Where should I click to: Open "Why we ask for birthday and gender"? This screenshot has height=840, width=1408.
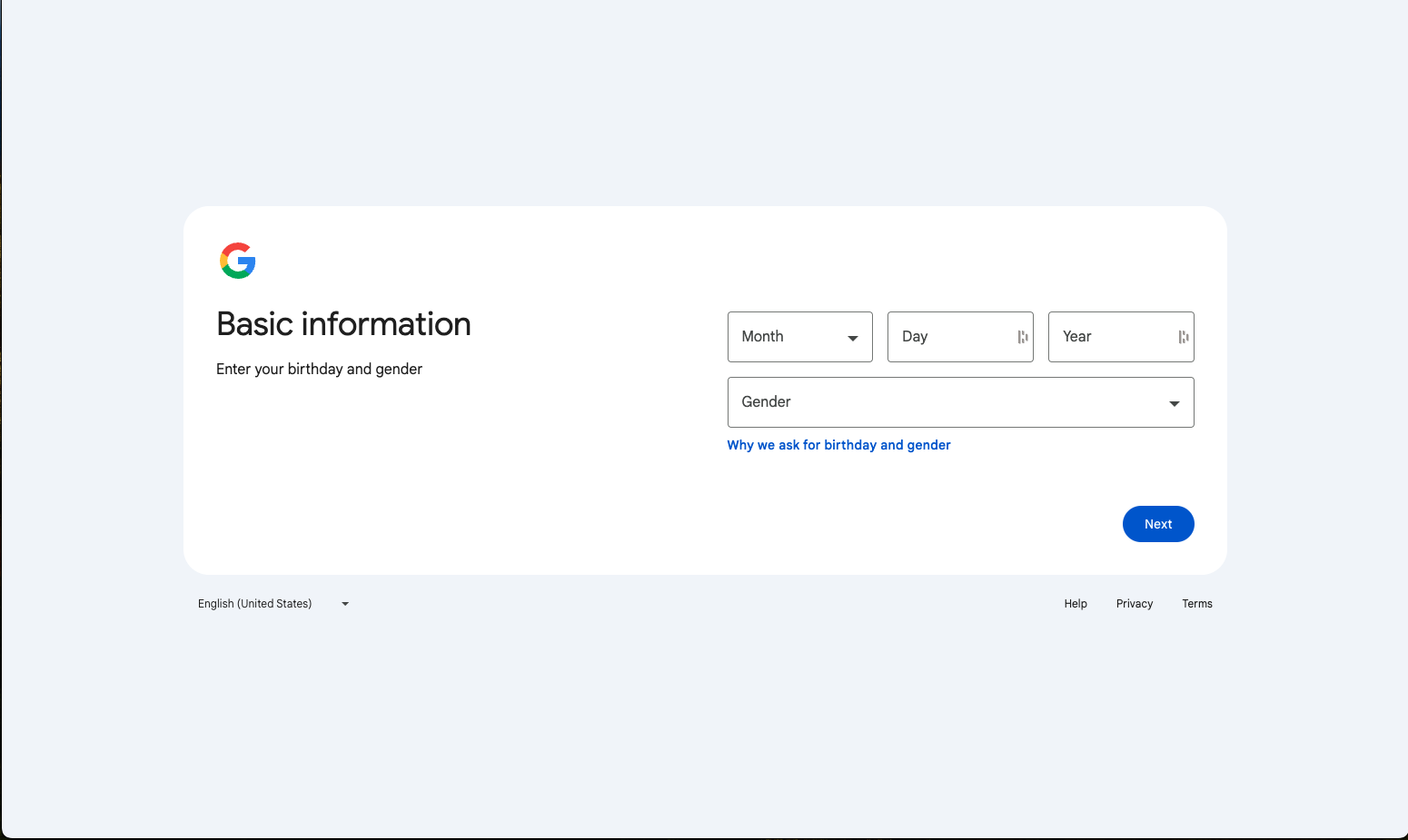click(x=838, y=445)
